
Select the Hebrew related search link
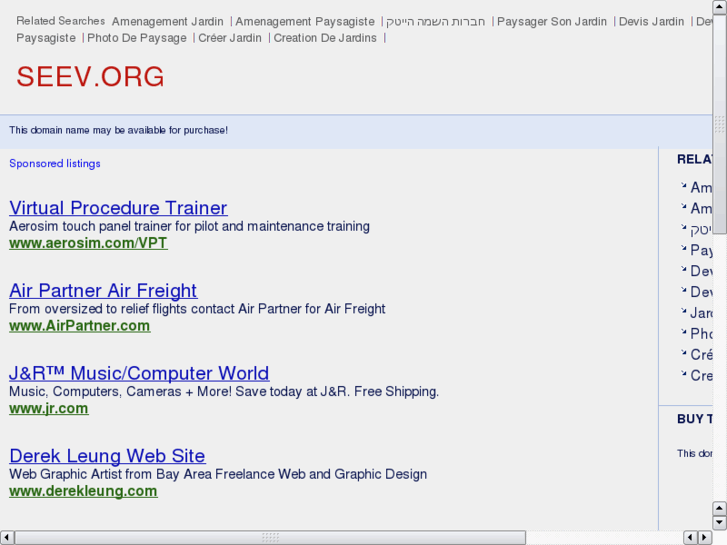[x=435, y=22]
